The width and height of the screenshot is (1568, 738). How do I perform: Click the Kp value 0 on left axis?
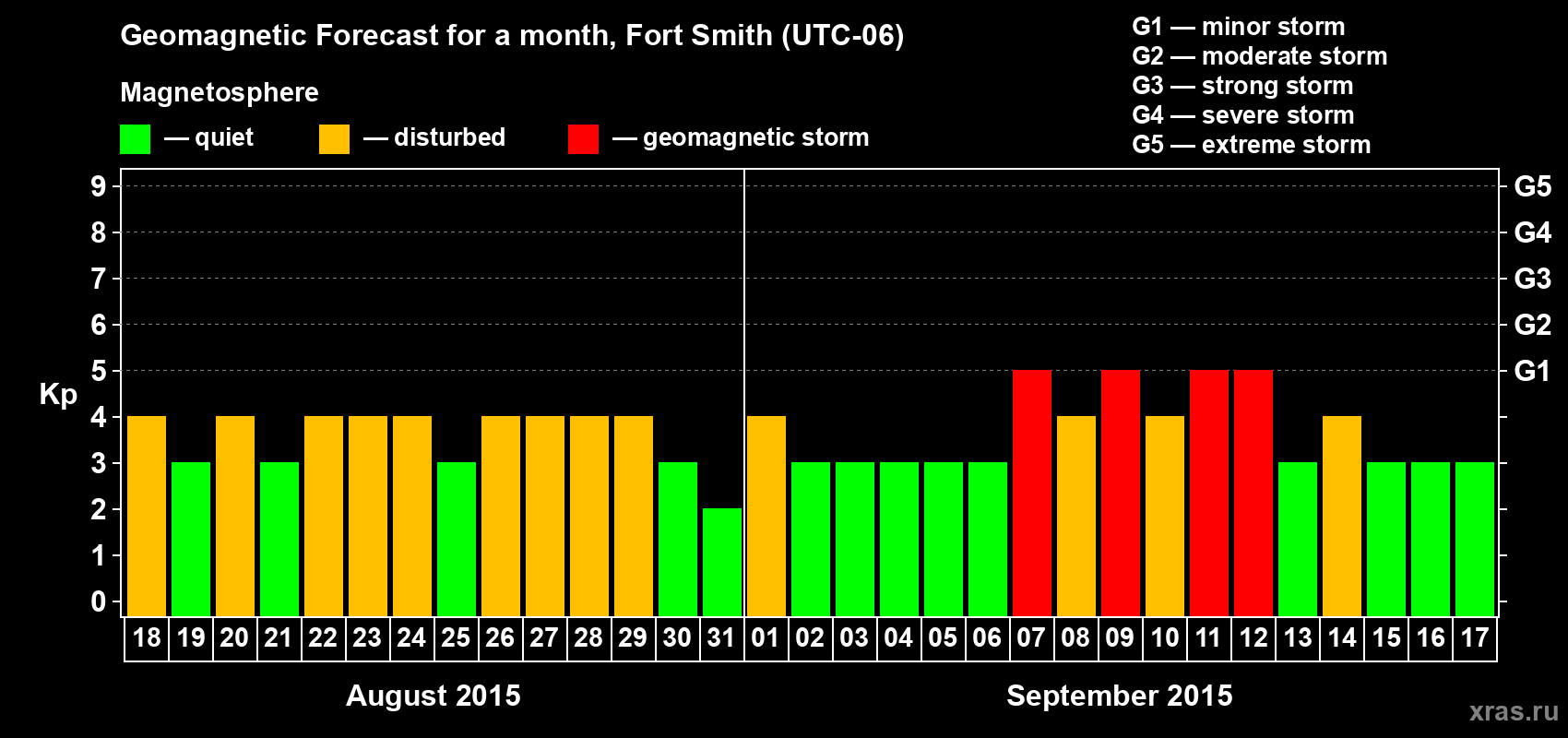(x=99, y=601)
